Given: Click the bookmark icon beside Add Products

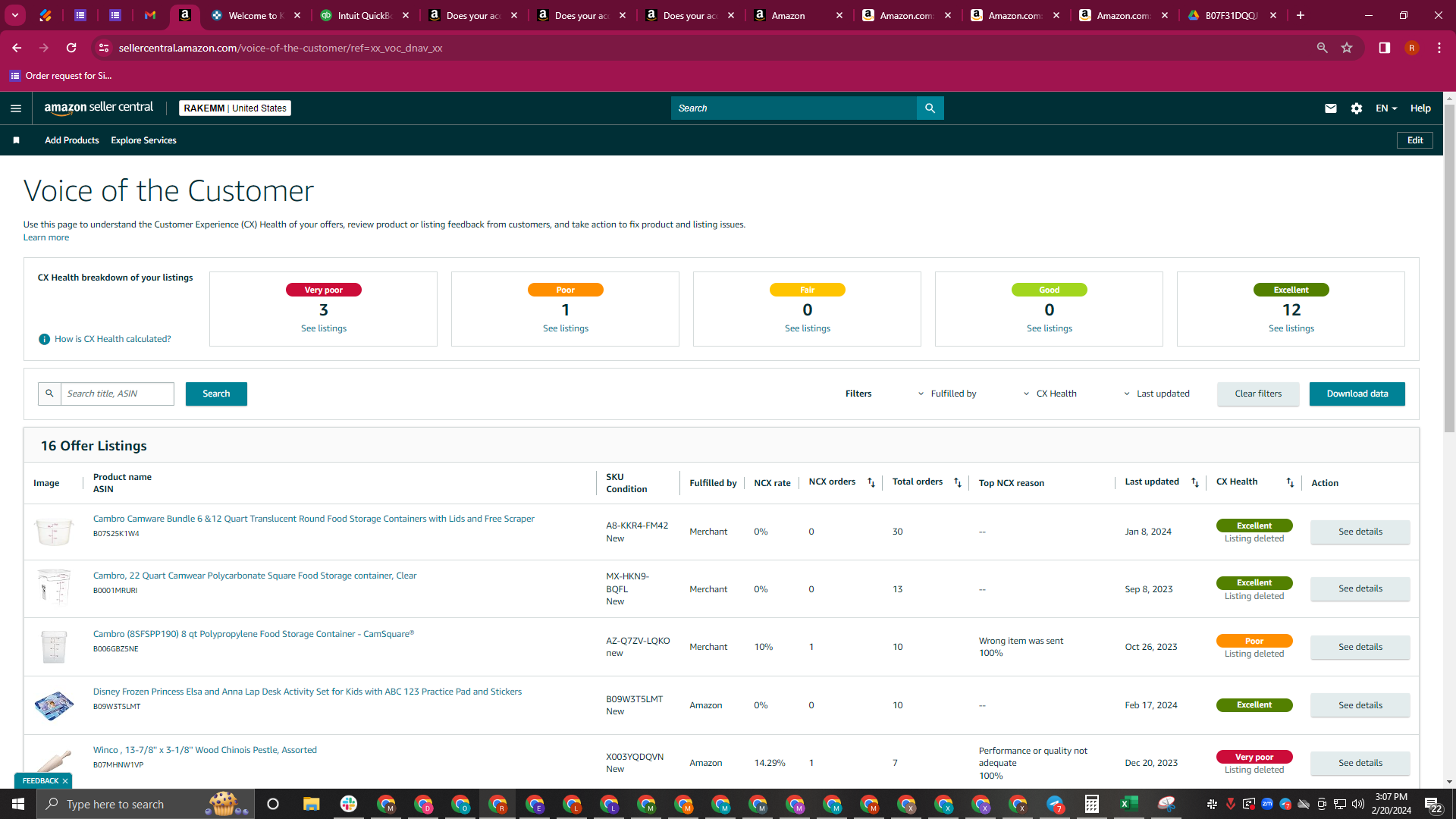Looking at the screenshot, I should 16,140.
